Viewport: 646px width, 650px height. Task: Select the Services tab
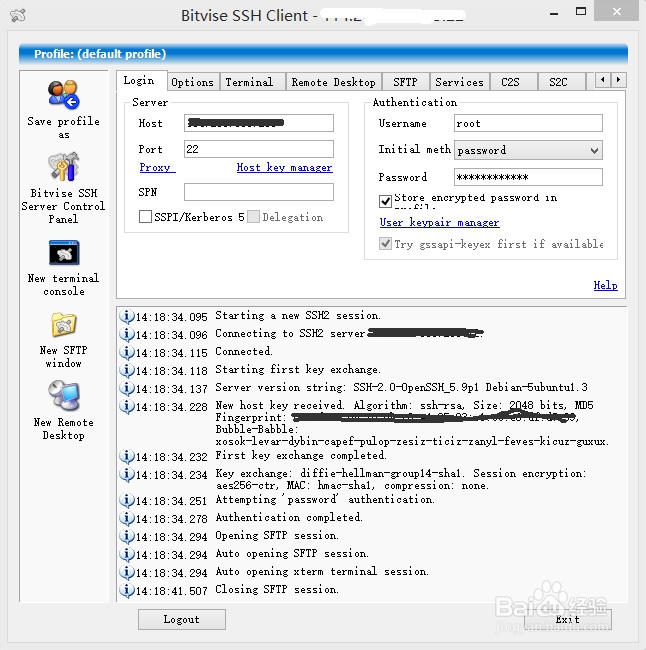[x=459, y=82]
